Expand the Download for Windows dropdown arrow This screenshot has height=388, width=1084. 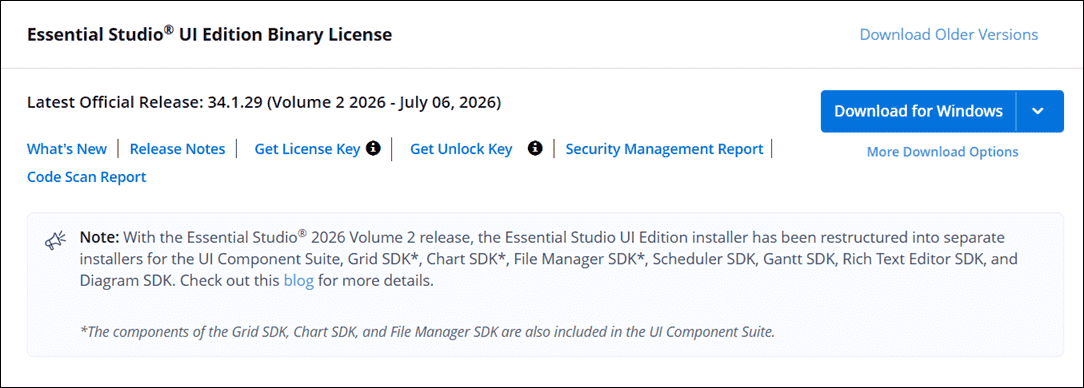pyautogui.click(x=1038, y=111)
